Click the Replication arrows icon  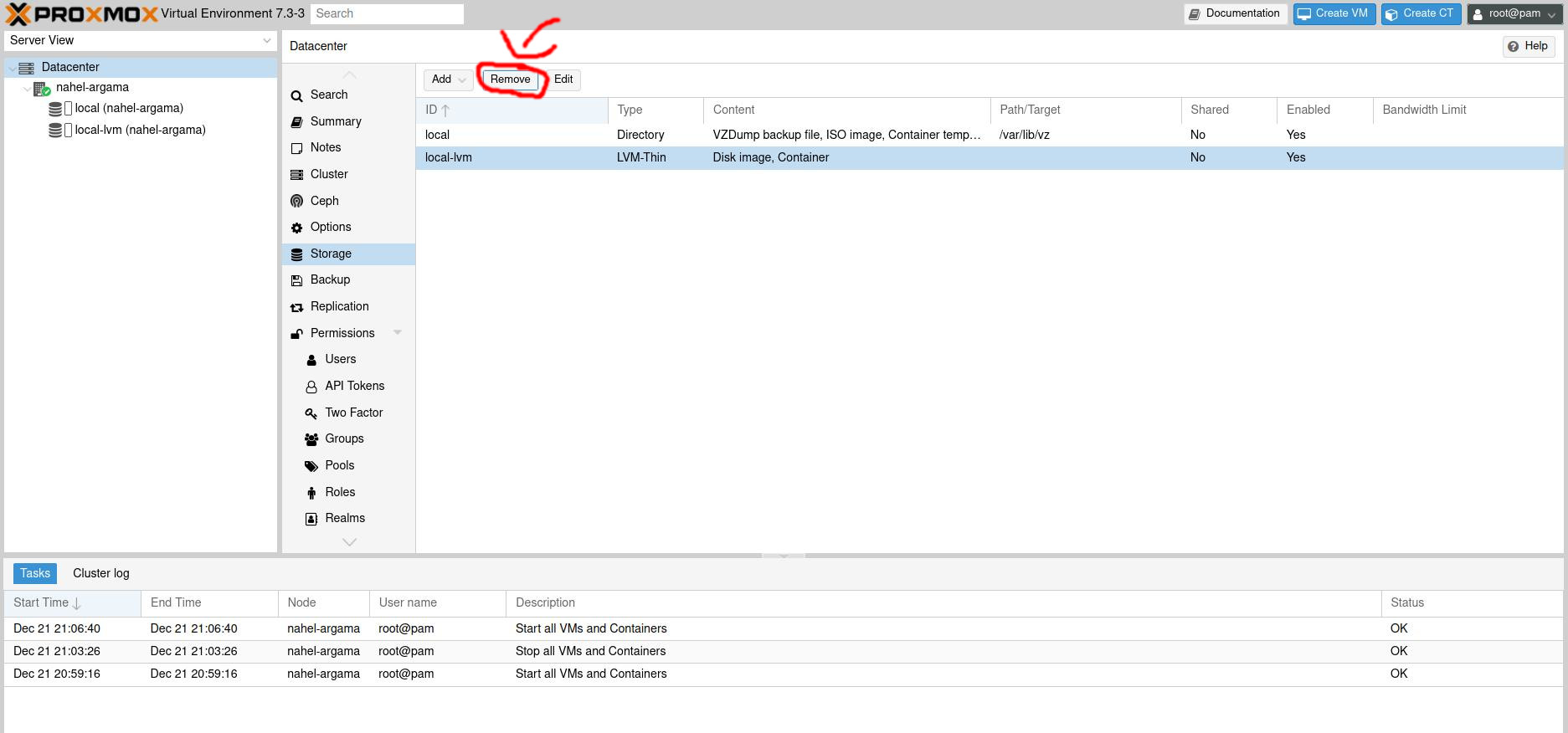tap(296, 307)
